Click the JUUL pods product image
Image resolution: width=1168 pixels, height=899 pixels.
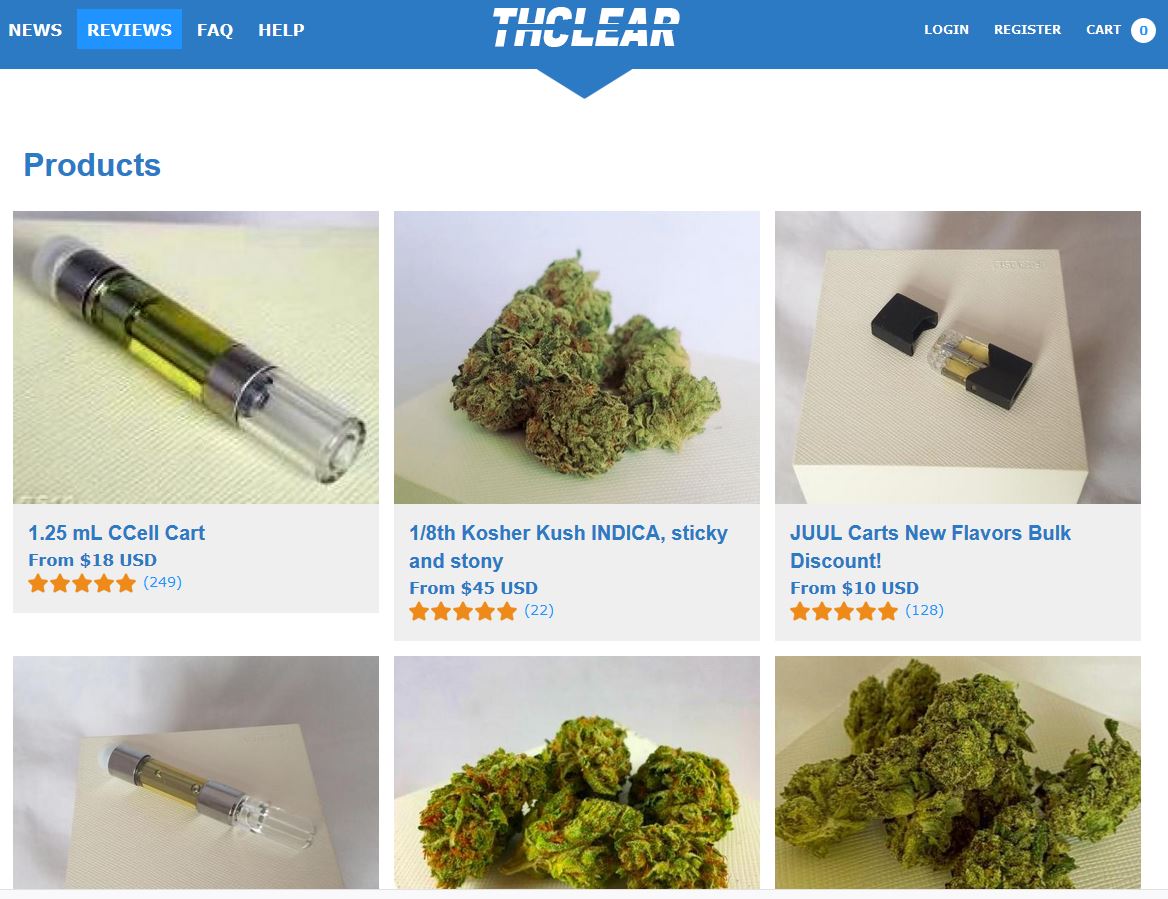coord(958,358)
